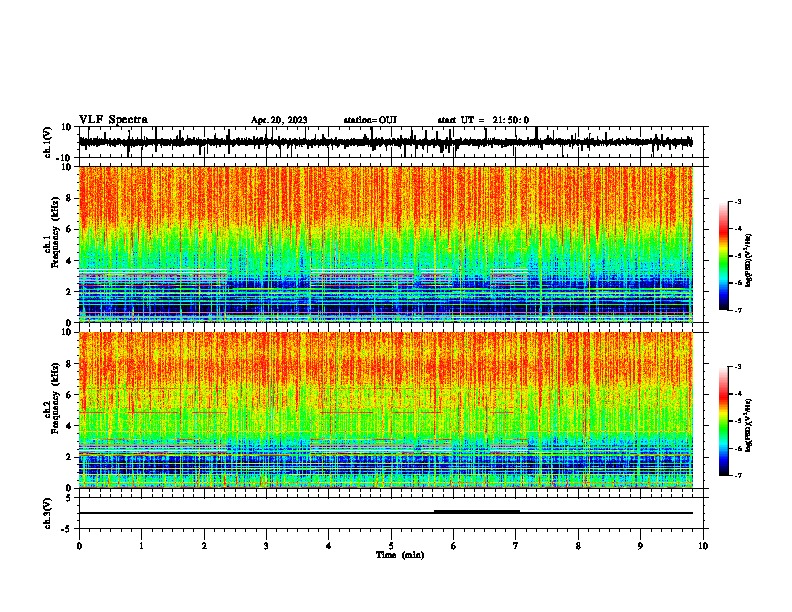Select the date "Apr. 20, 2023"
The width and height of the screenshot is (792, 612).
(279, 120)
